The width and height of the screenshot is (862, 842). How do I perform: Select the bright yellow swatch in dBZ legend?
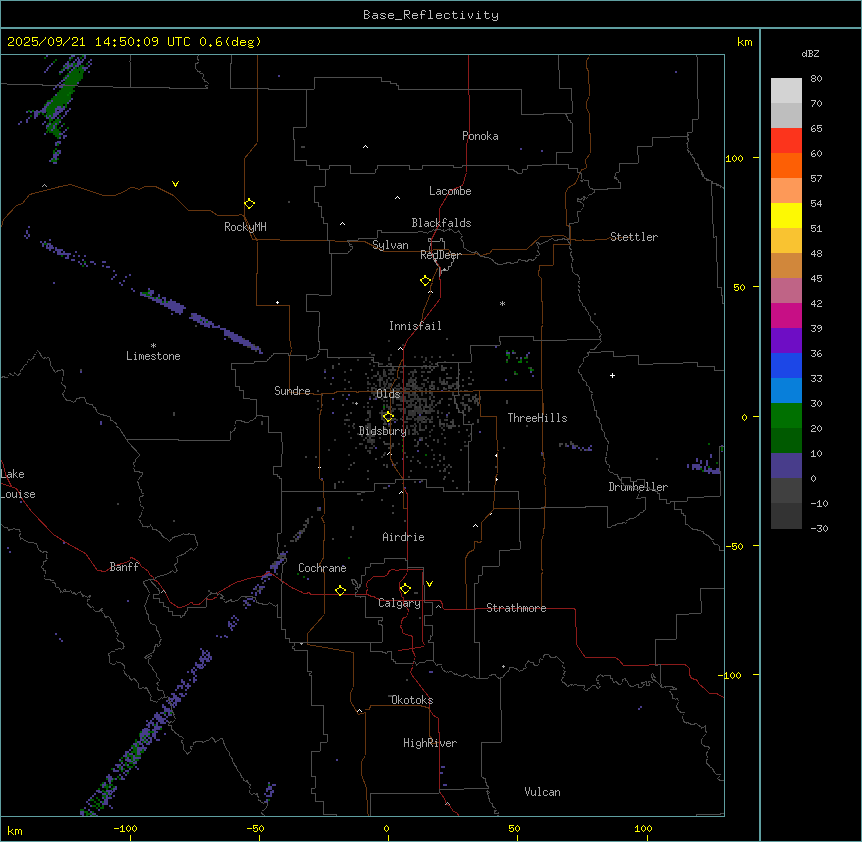point(786,215)
